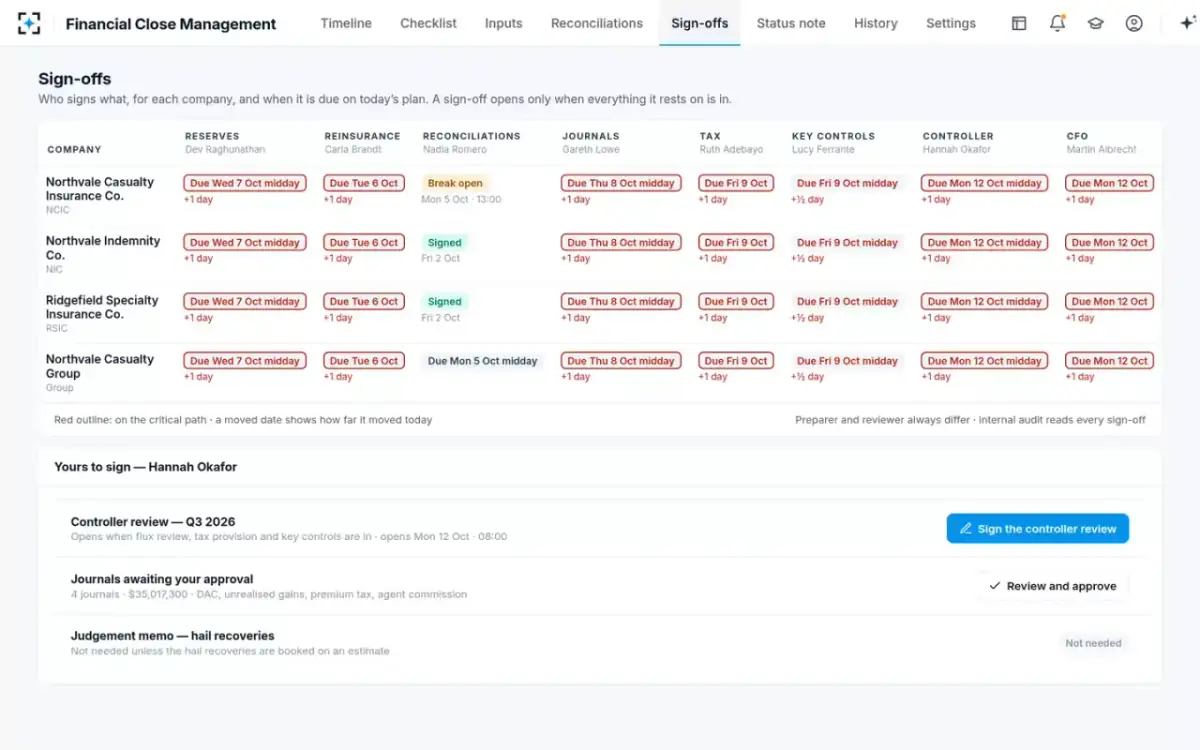Screen dimensions: 1200x750
Task: Go to the Inputs tab
Action: pos(503,23)
